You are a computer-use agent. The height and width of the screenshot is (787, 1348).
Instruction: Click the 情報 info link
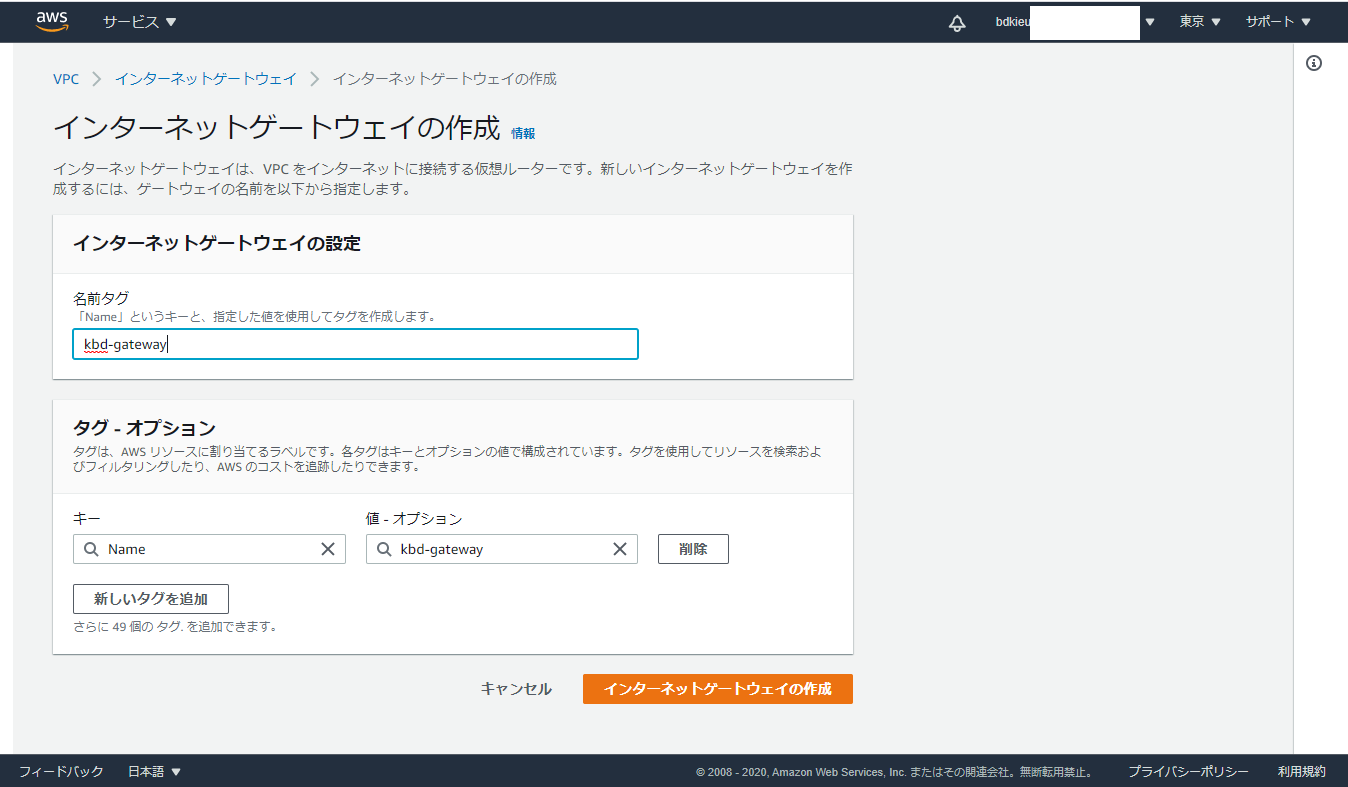(523, 133)
